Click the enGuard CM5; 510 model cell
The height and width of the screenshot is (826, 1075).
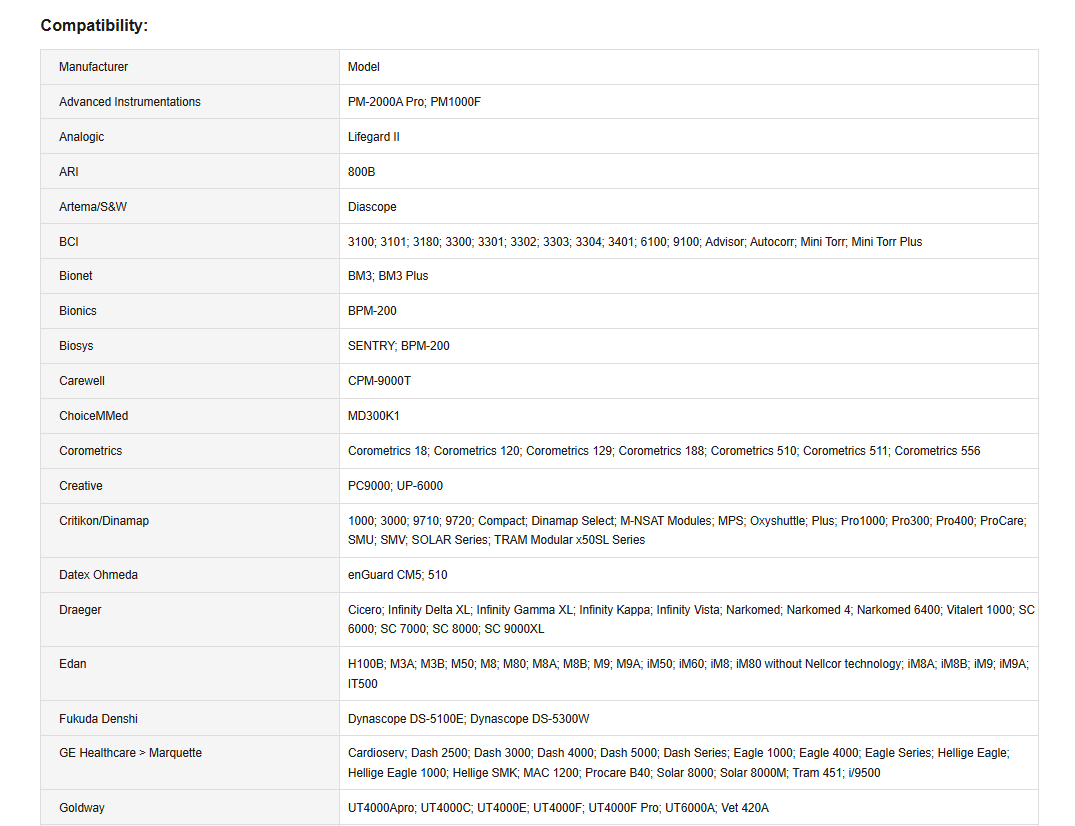pyautogui.click(x=397, y=575)
